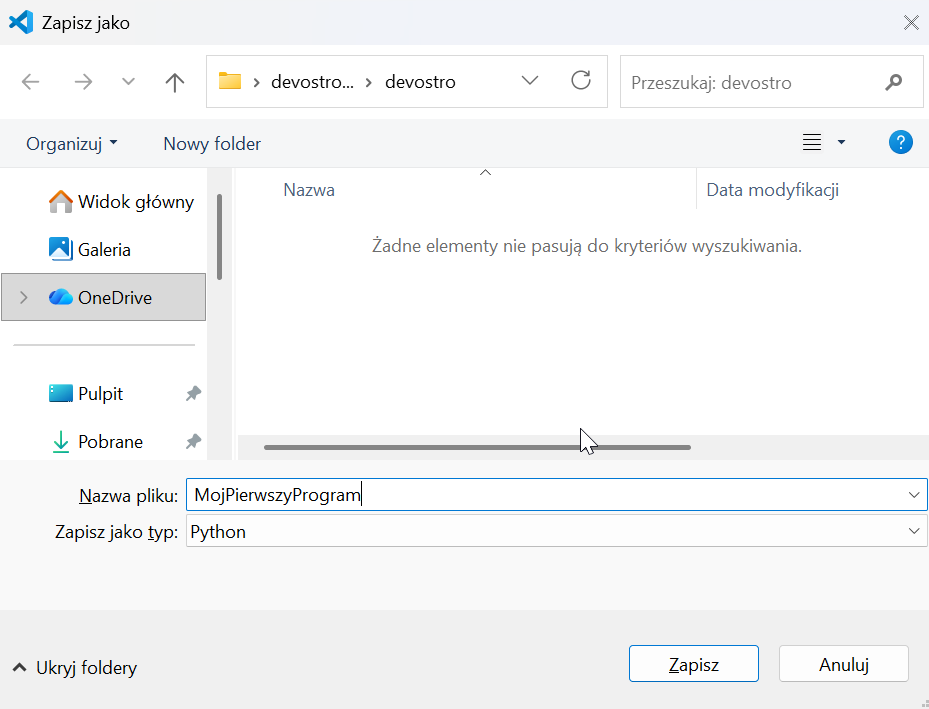Open the Organizuj menu

[x=72, y=143]
